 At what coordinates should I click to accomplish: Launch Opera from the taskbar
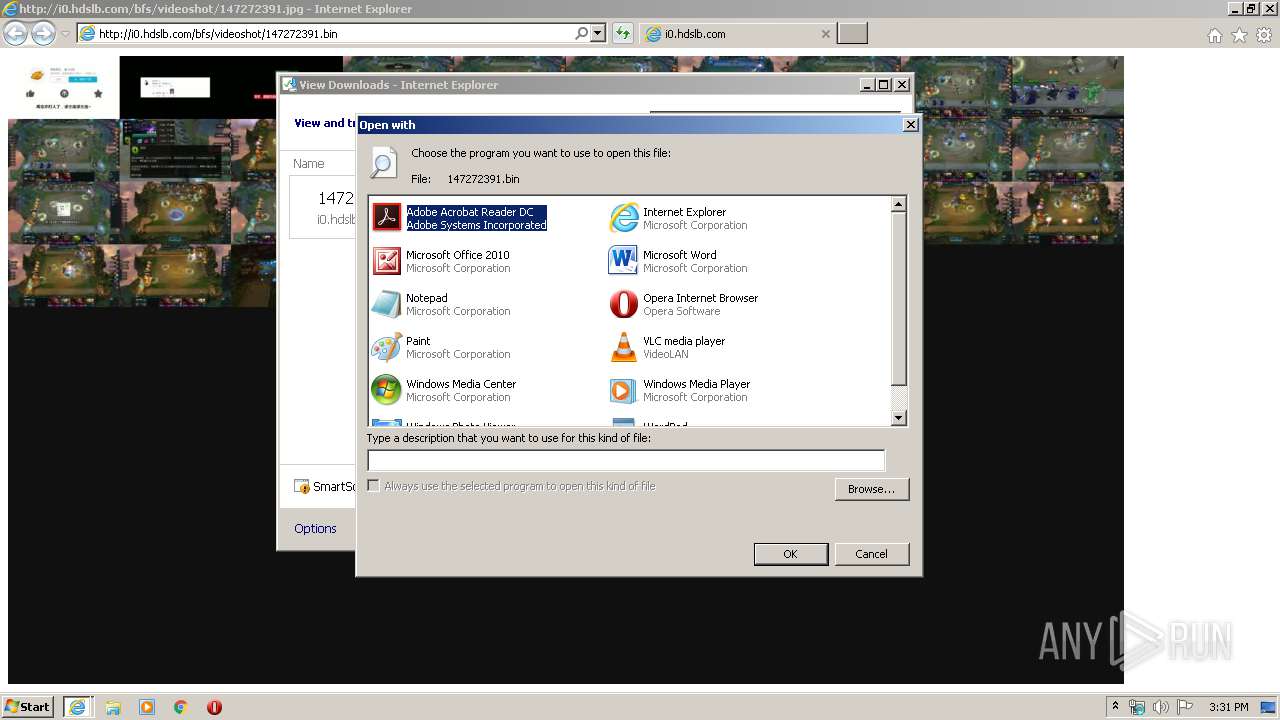(214, 707)
